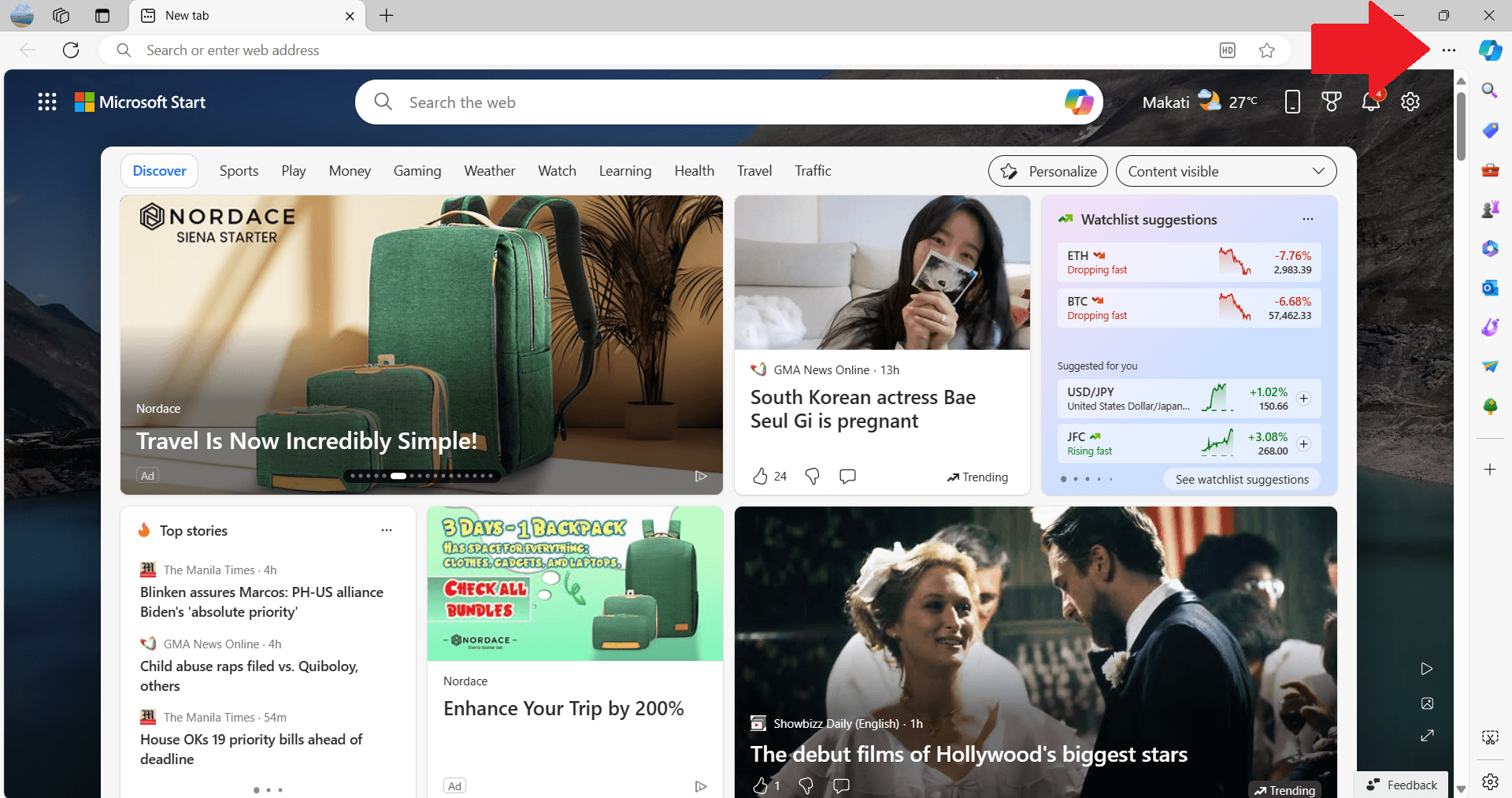Open the Gaming tab
The image size is (1512, 798).
(x=417, y=171)
